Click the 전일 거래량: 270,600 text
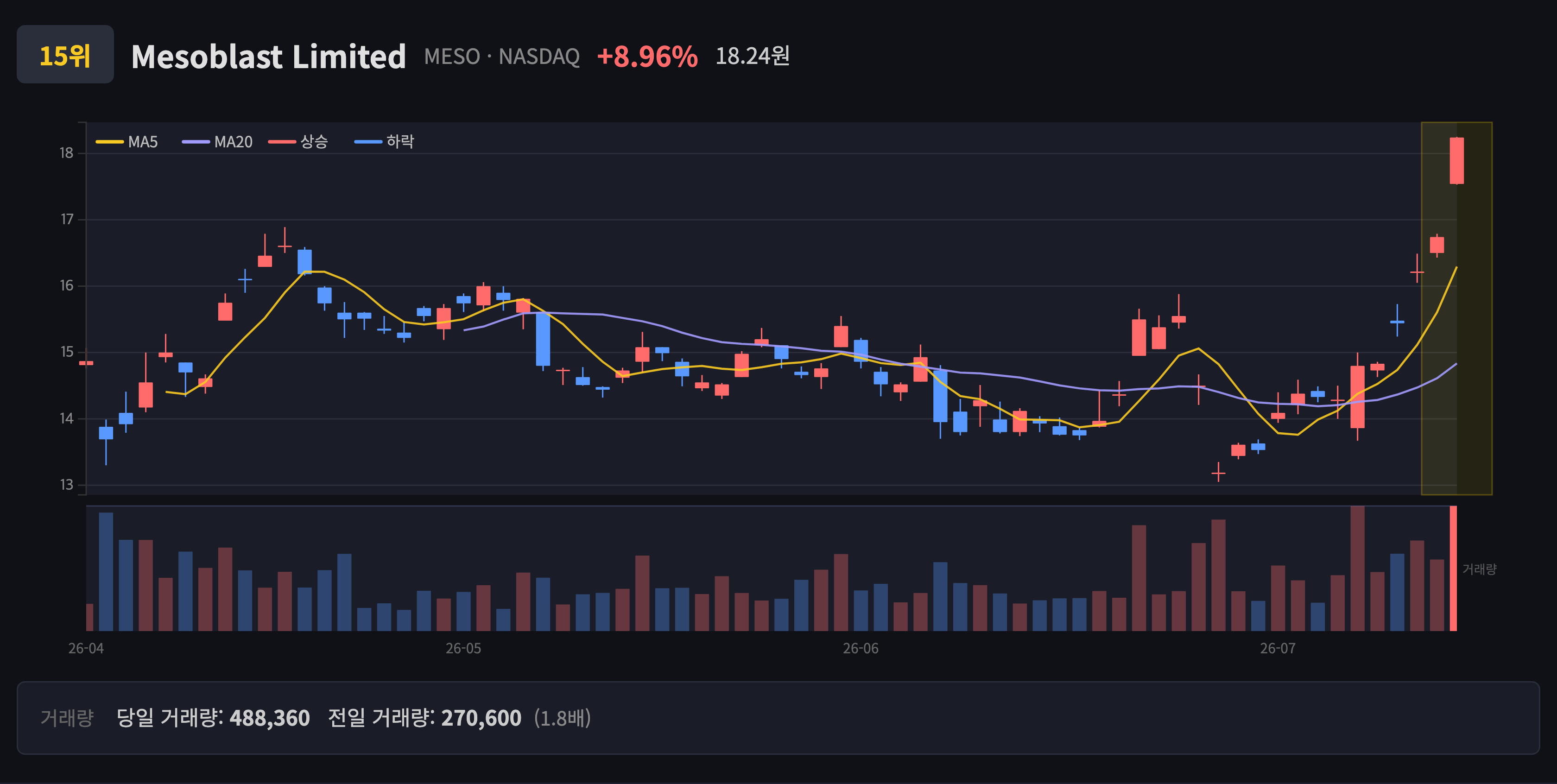1557x784 pixels. 424,717
